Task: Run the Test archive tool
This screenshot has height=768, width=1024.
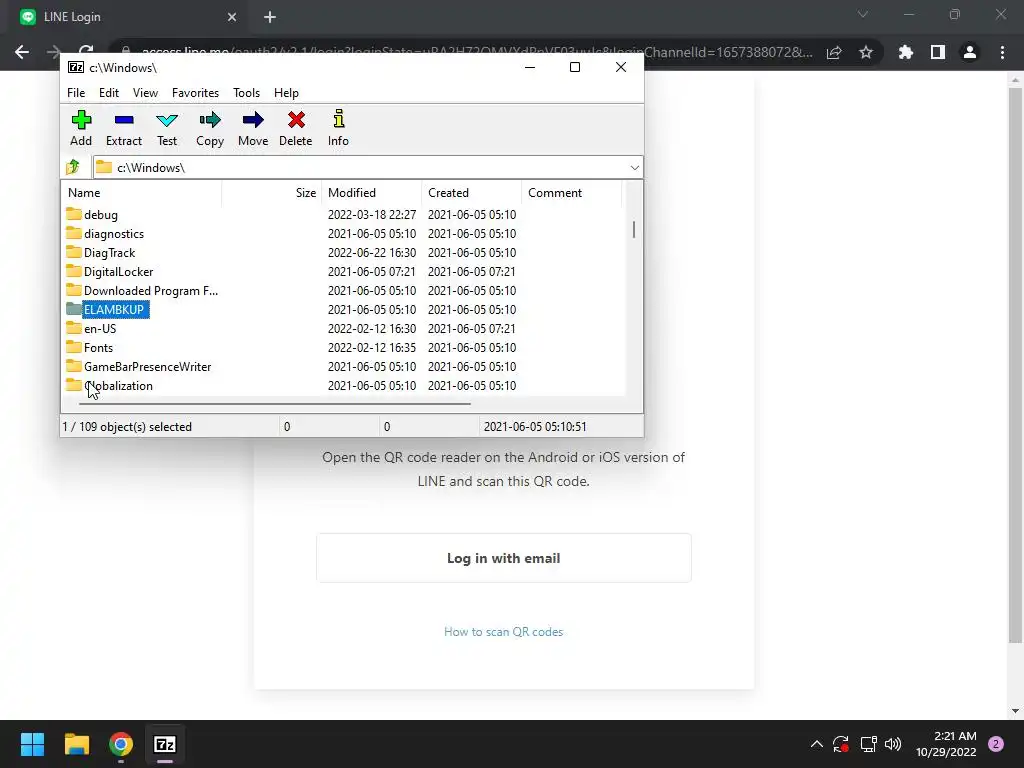Action: coord(167,128)
